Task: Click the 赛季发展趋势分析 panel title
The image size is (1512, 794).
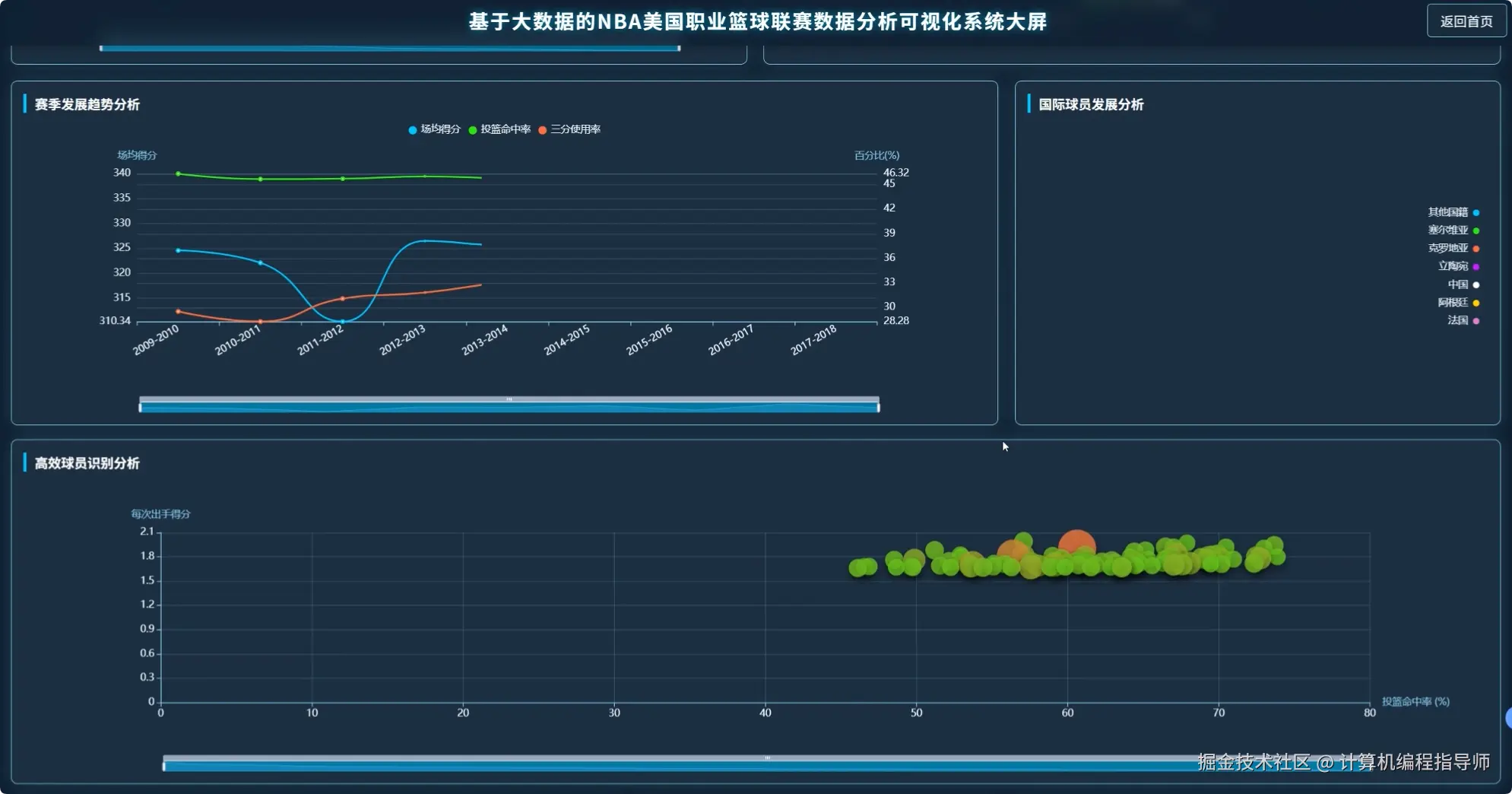Action: pos(87,104)
